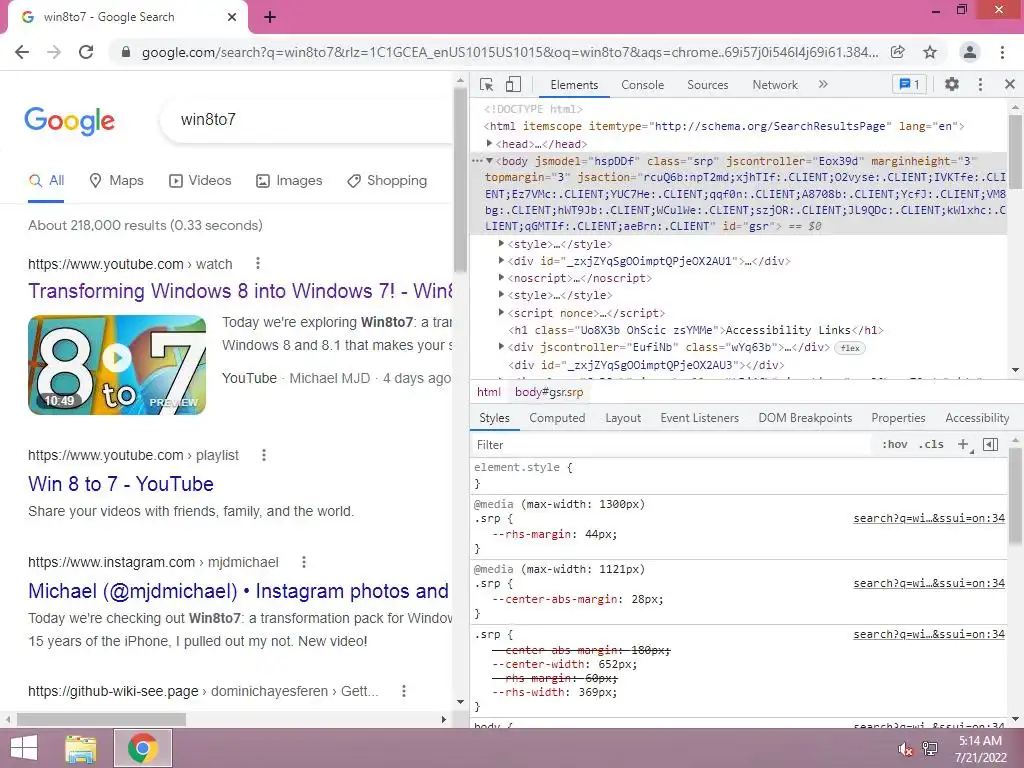This screenshot has width=1024, height=768.
Task: Open the Chrome three-dot menu
Action: click(x=1002, y=52)
